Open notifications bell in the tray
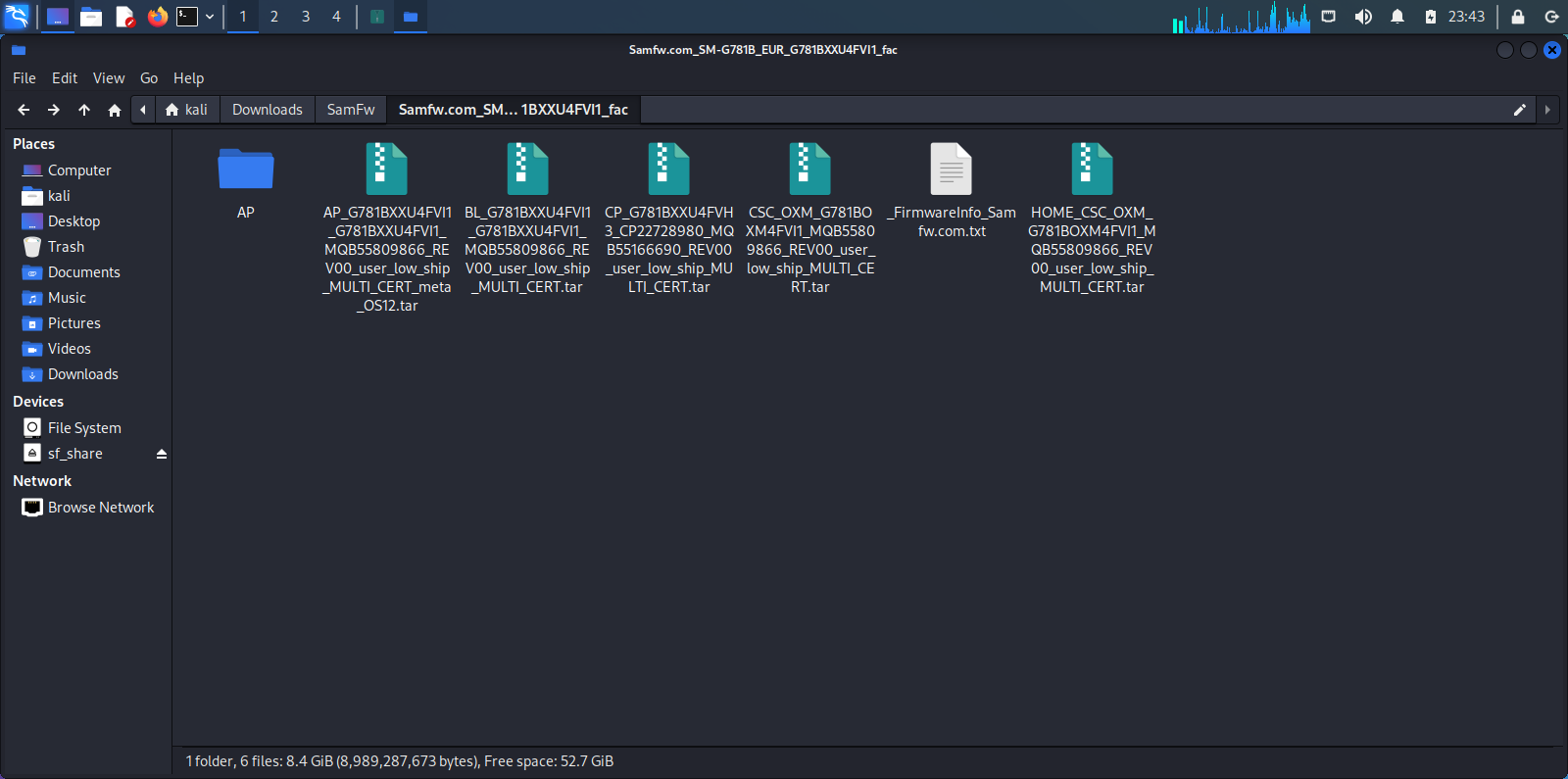 click(x=1397, y=17)
